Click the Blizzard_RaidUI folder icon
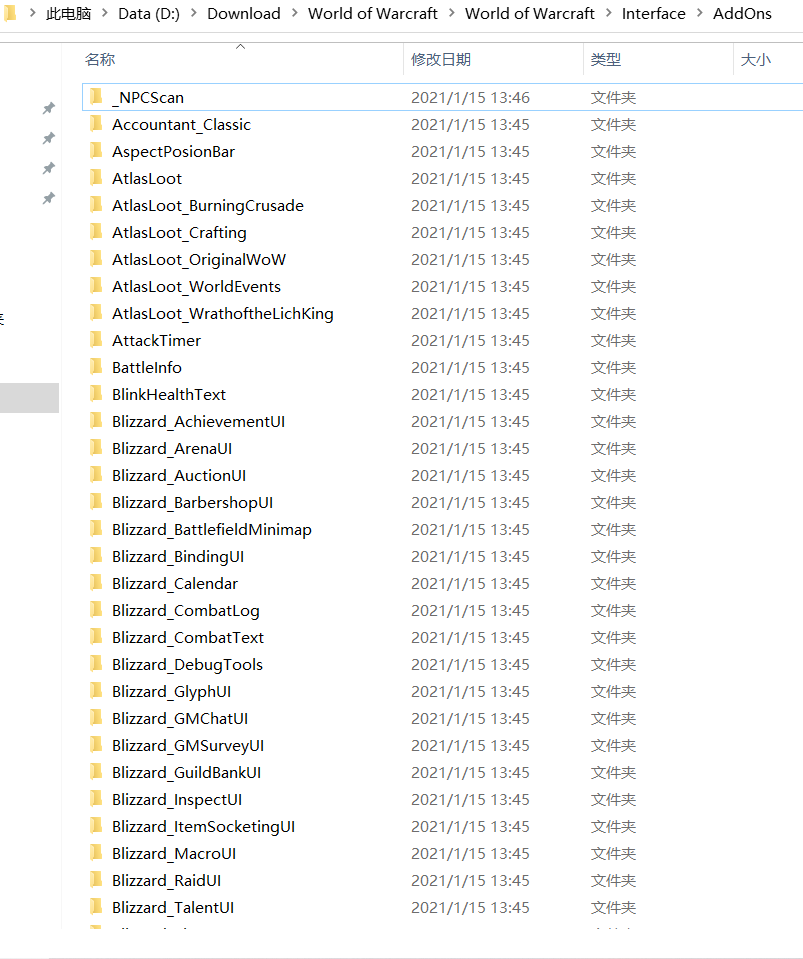The width and height of the screenshot is (803, 959). click(x=96, y=880)
